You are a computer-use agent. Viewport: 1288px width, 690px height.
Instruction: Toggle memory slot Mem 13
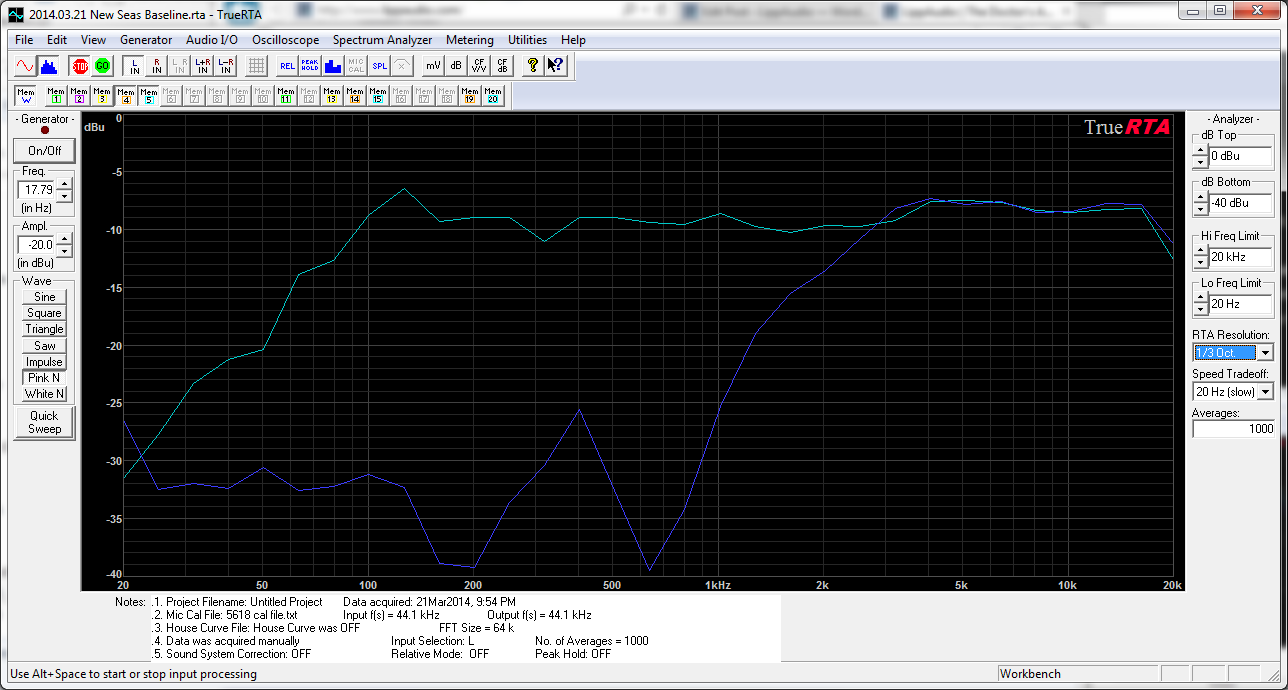click(332, 96)
